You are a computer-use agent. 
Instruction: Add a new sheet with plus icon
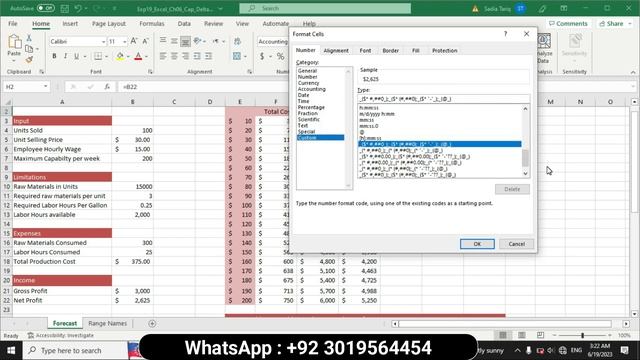[x=152, y=323]
